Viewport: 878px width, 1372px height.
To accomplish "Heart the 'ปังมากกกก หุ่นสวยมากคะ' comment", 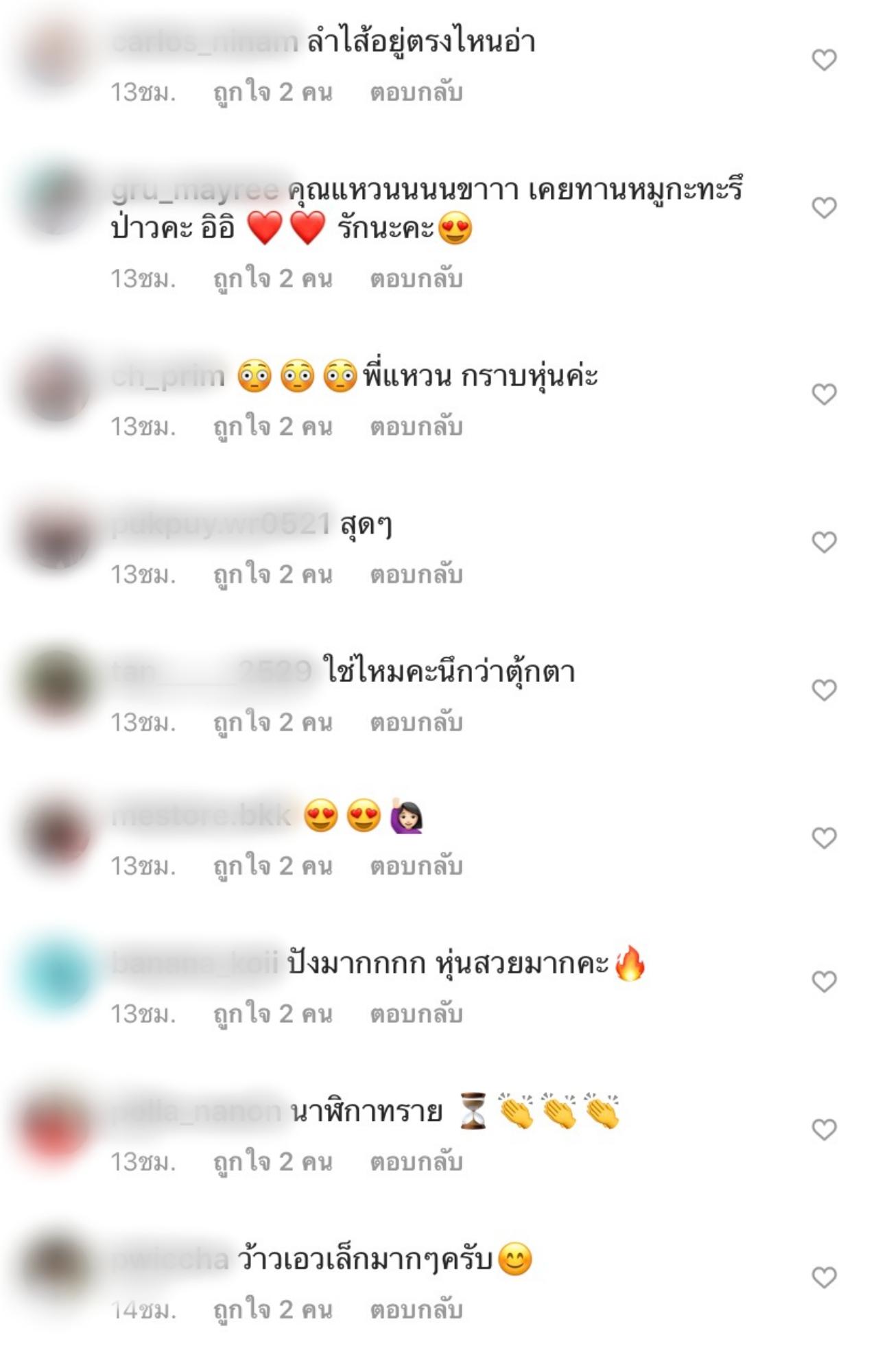I will click(x=824, y=982).
